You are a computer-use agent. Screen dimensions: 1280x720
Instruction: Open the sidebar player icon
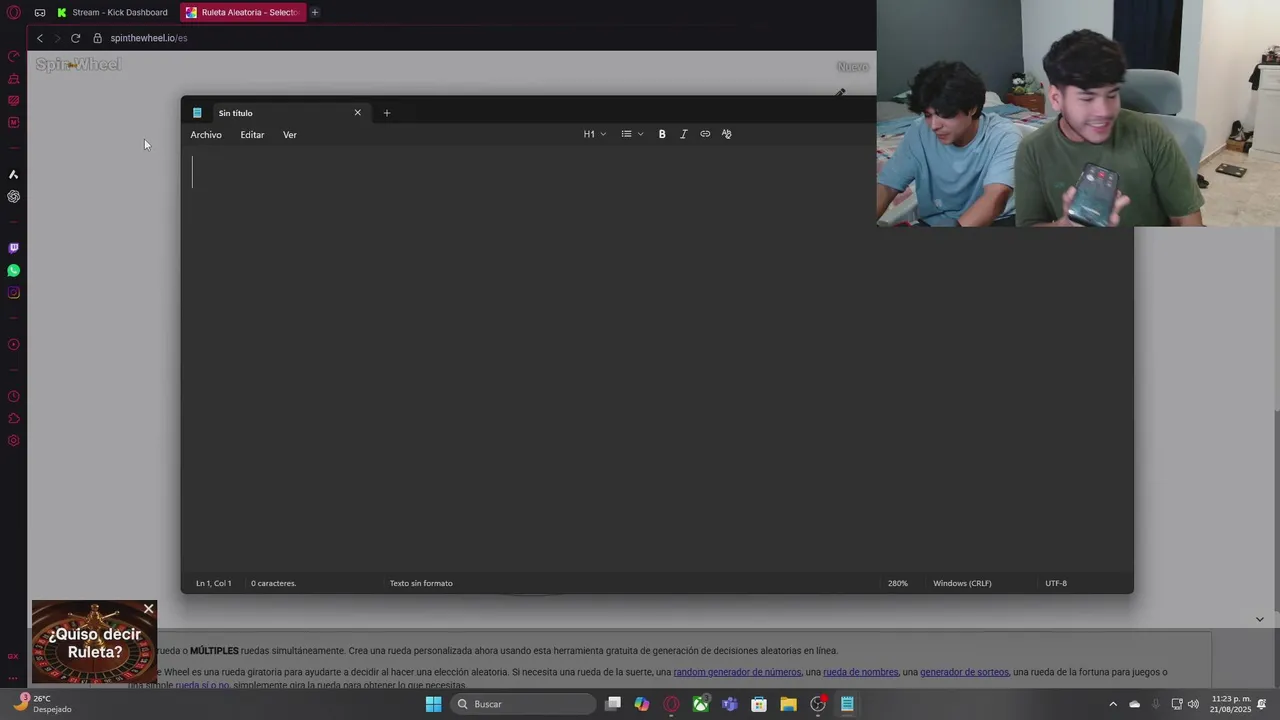point(13,345)
